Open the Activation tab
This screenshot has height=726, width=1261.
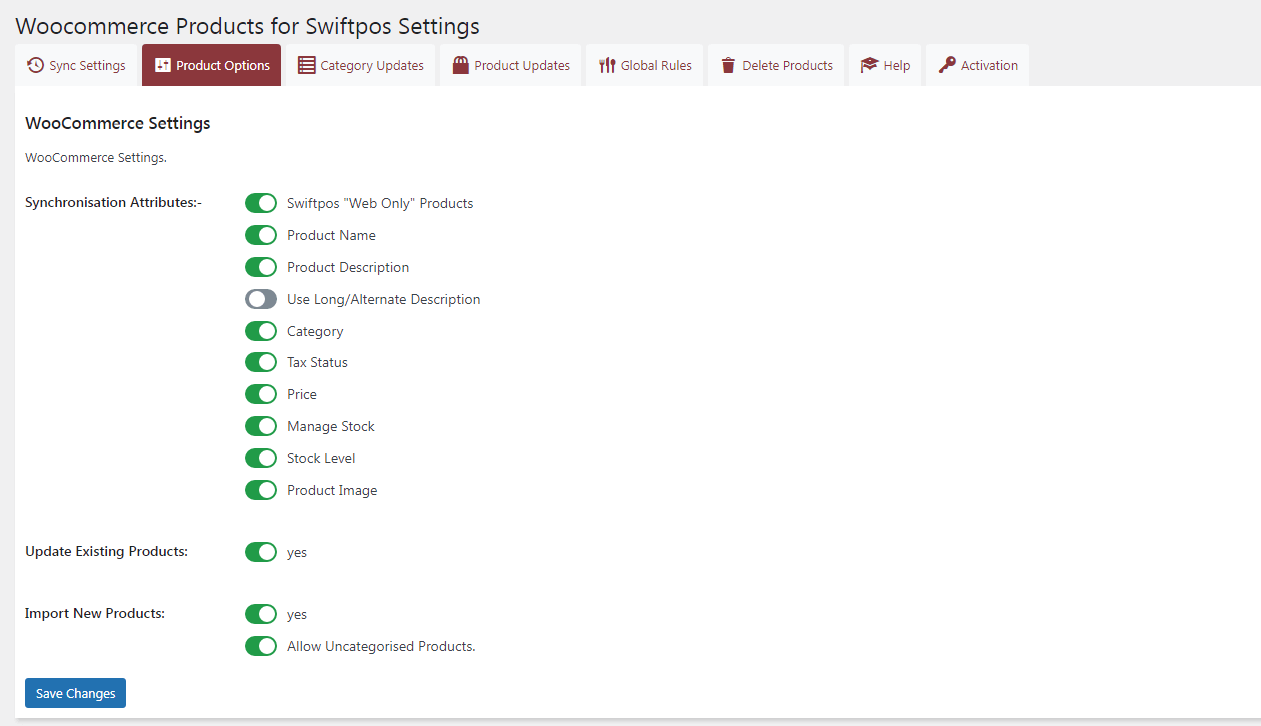coord(978,65)
